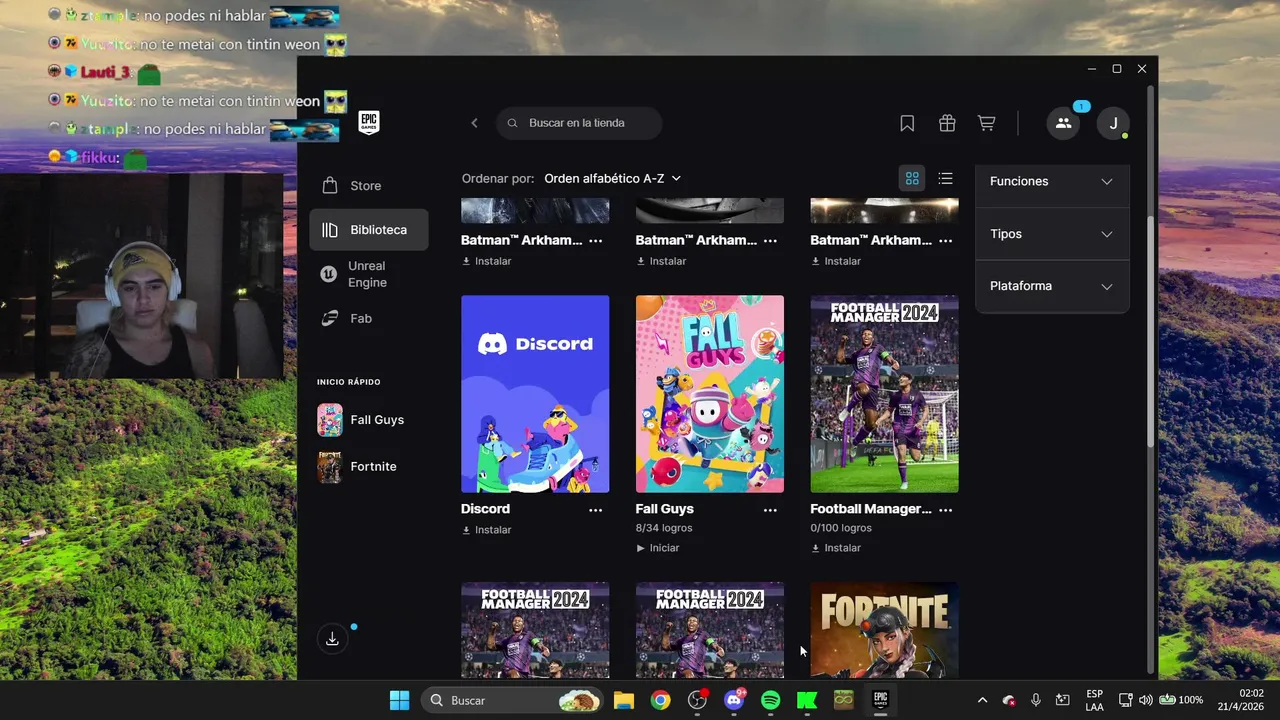Switch library to grid view
1280x720 pixels.
click(x=912, y=178)
